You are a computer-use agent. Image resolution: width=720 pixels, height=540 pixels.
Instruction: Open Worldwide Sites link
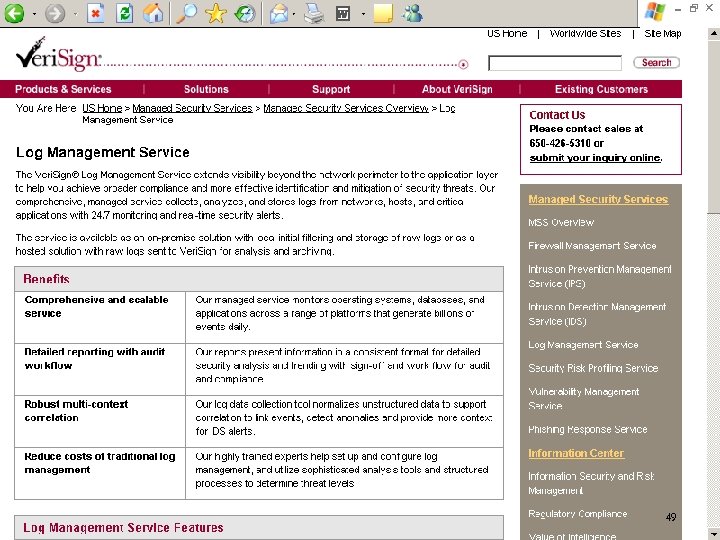point(585,34)
